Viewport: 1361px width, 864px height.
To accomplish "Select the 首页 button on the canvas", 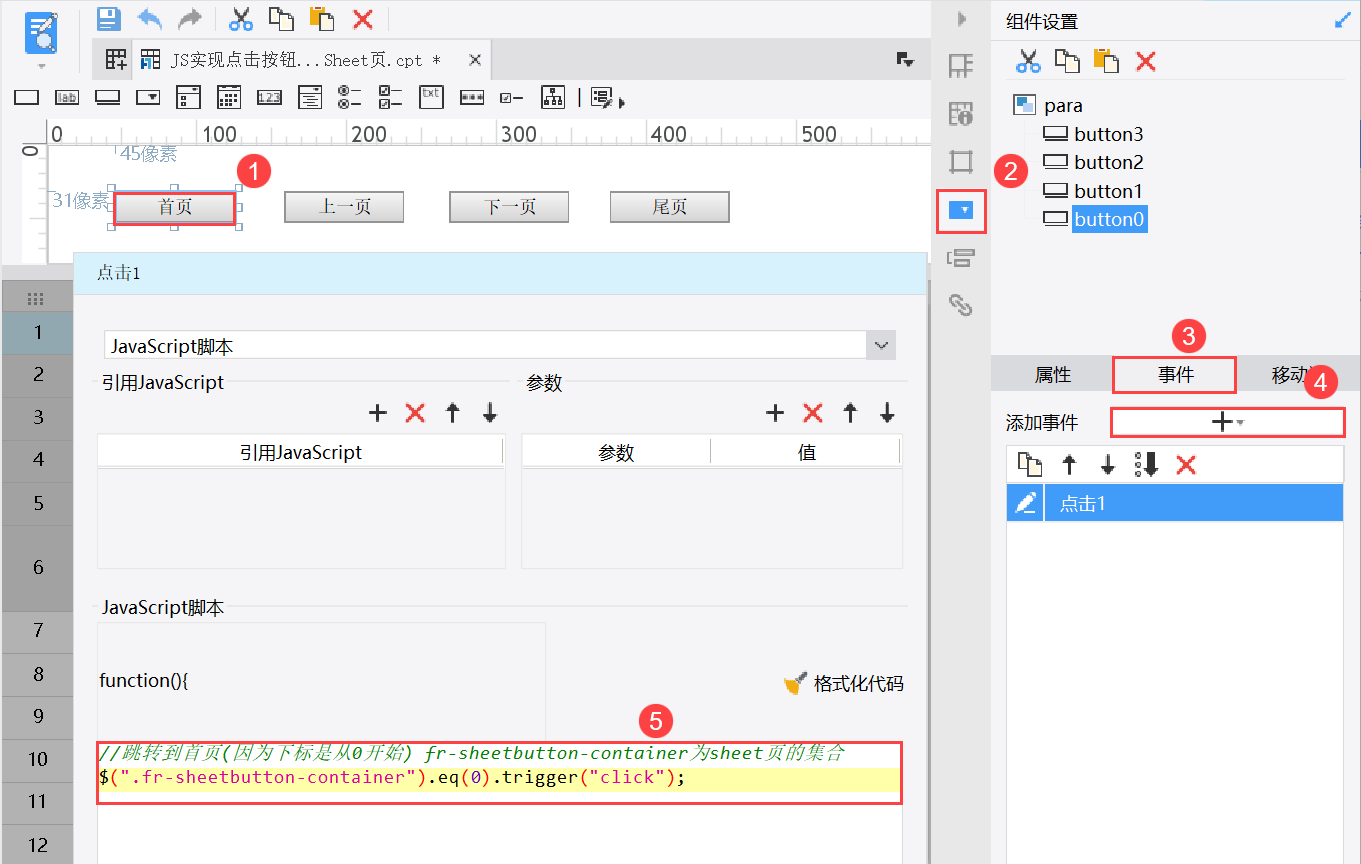I will [x=175, y=207].
